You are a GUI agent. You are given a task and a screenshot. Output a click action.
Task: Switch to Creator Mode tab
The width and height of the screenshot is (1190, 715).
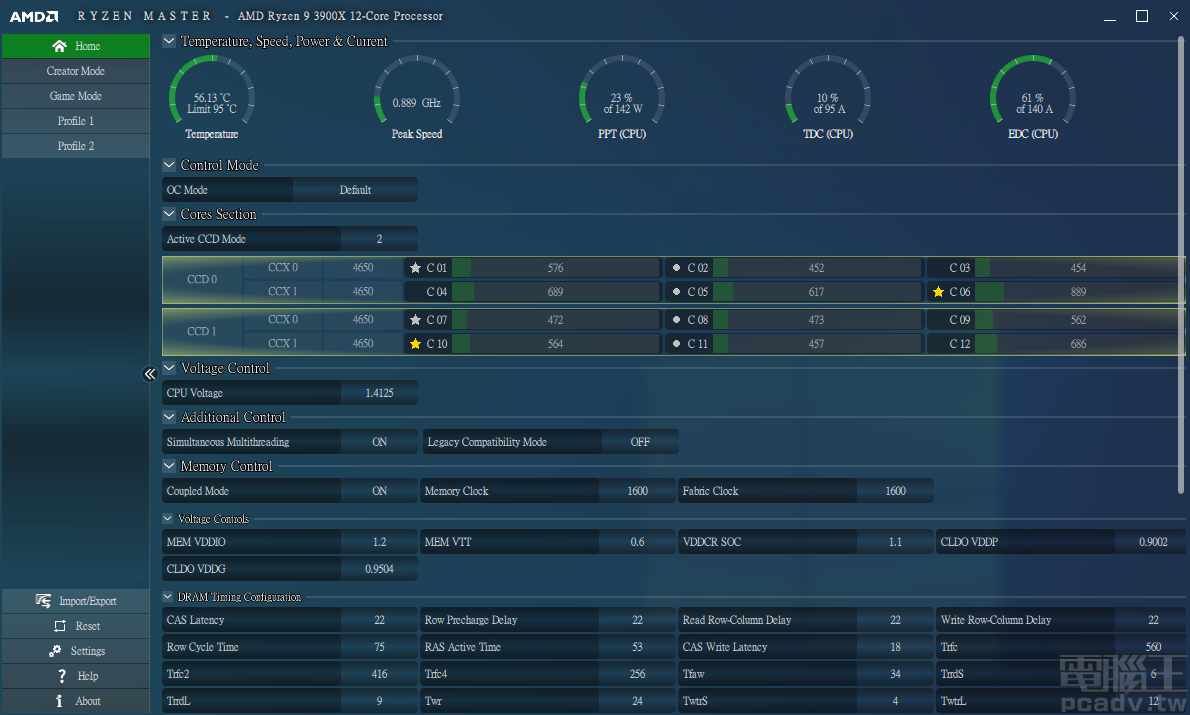(x=75, y=71)
